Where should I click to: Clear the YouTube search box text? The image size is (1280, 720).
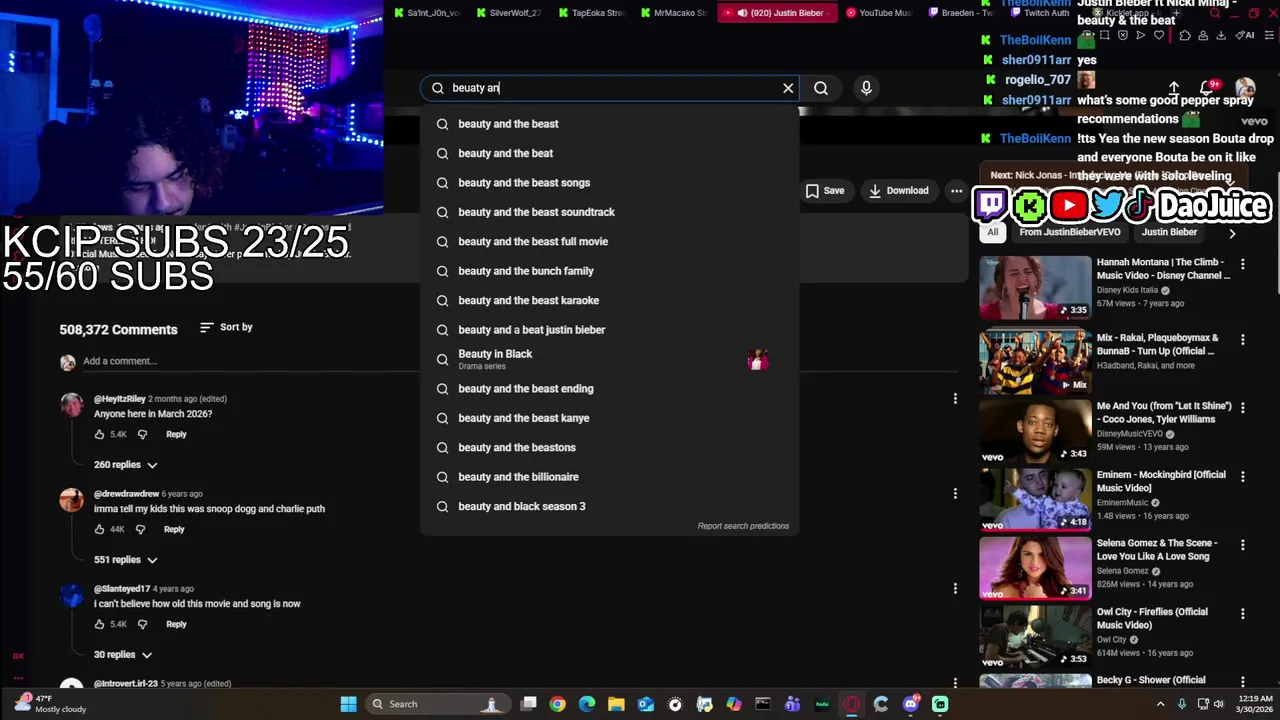pyautogui.click(x=788, y=88)
